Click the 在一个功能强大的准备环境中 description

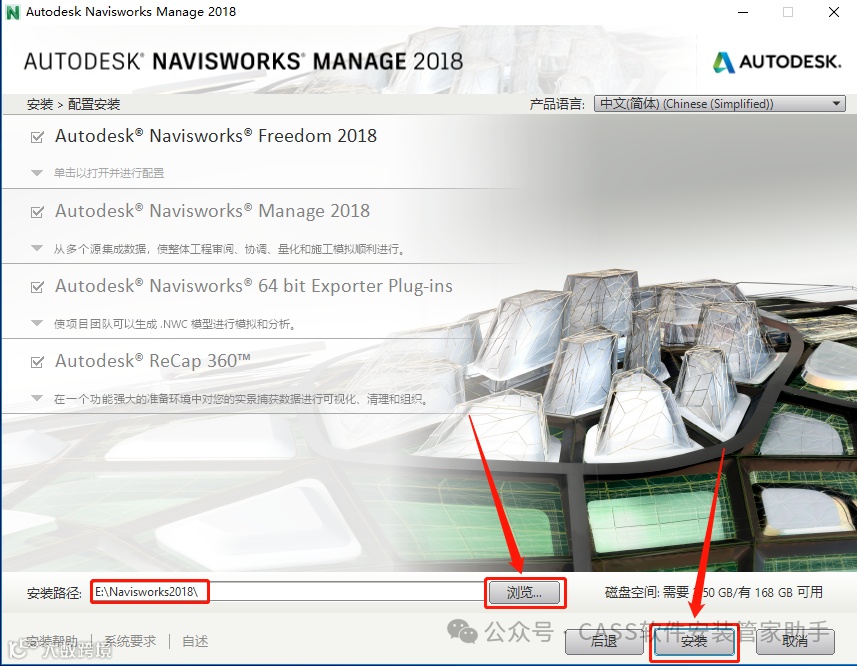[x=241, y=399]
